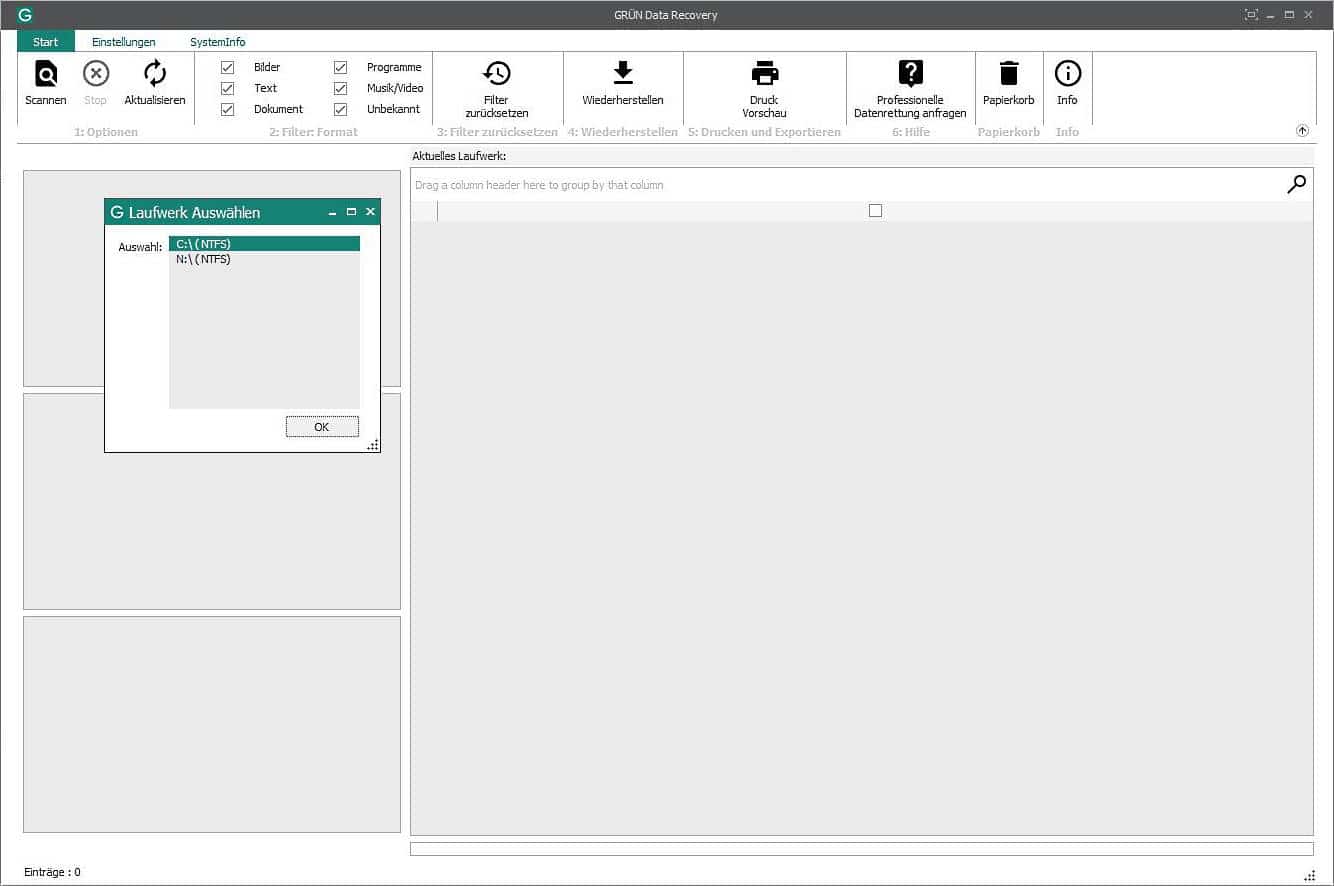Viewport: 1334px width, 886px height.
Task: Open the Papierkorb trash icon
Action: click(1009, 73)
